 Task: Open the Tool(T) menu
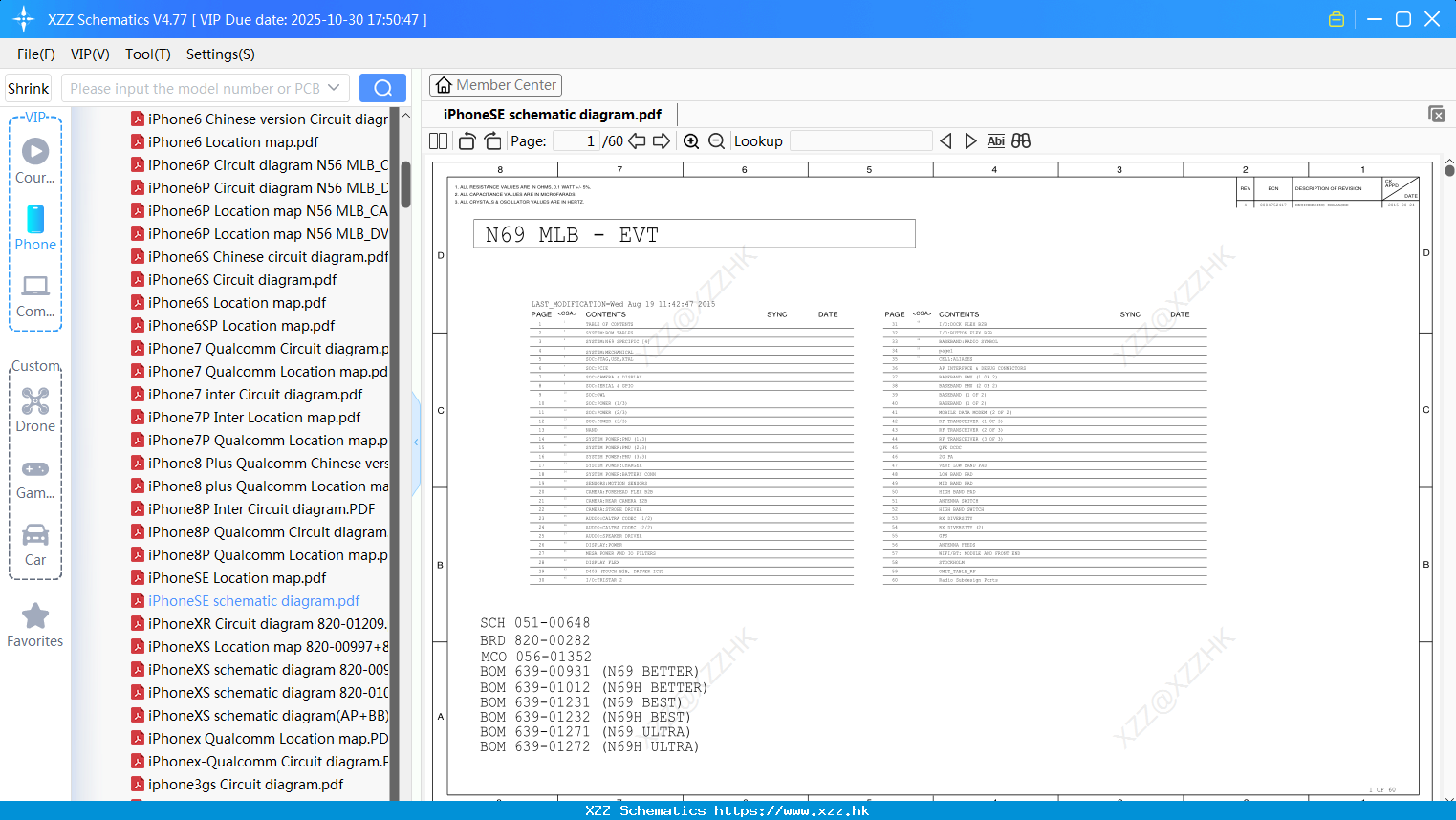click(x=148, y=54)
